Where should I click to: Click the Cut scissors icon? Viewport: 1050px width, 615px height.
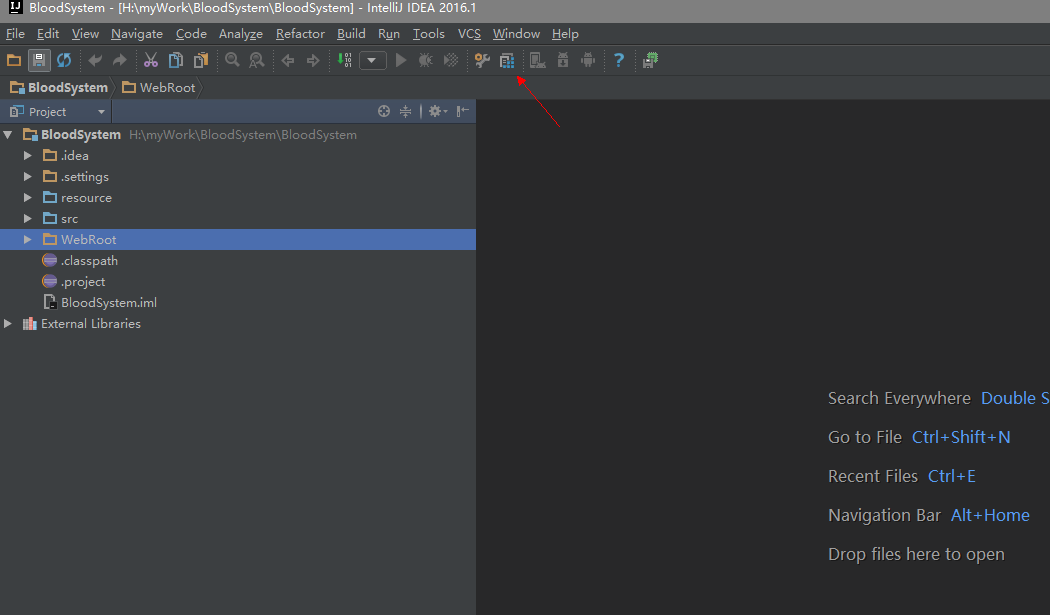point(151,60)
